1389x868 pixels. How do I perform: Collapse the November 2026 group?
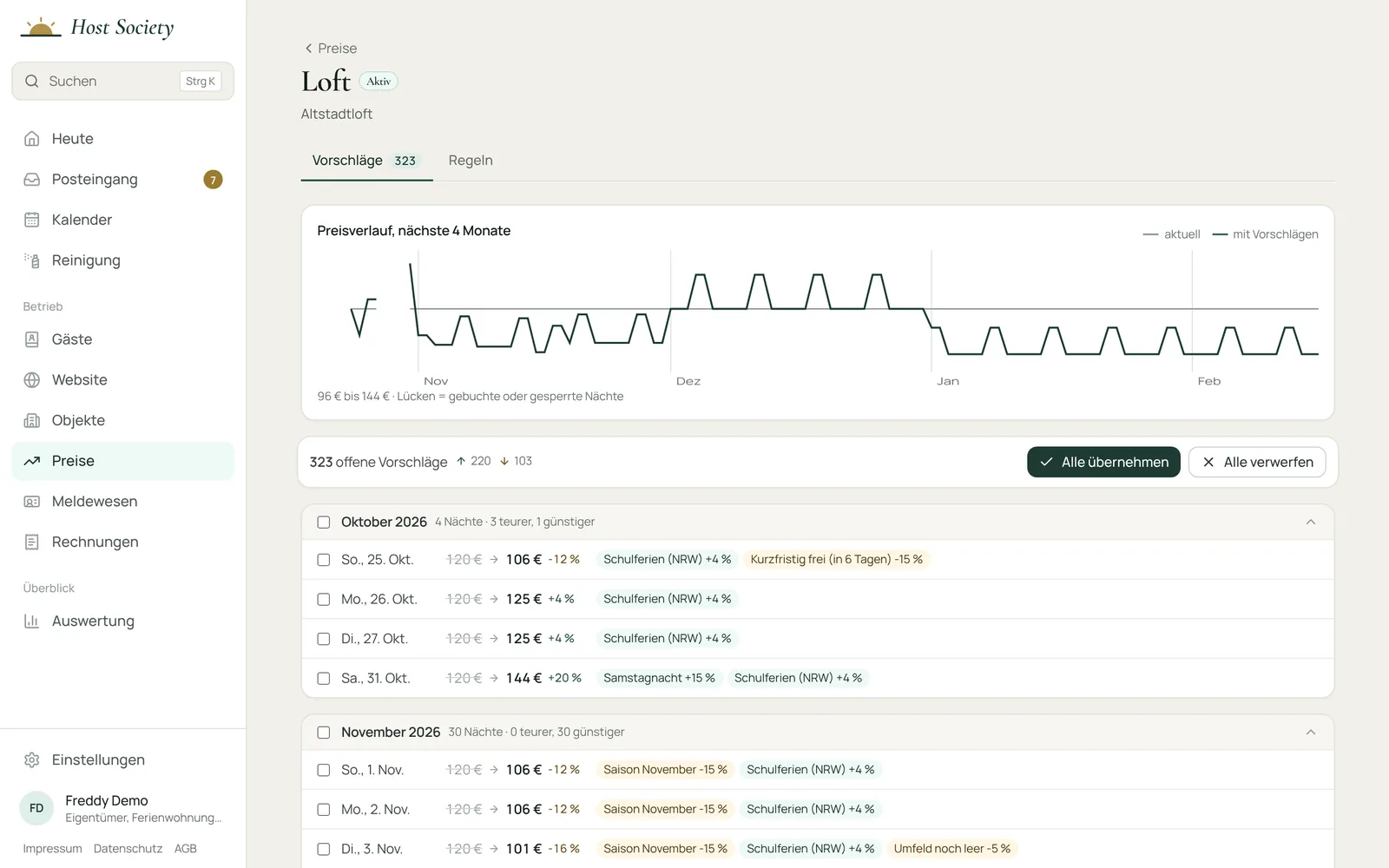(1311, 732)
